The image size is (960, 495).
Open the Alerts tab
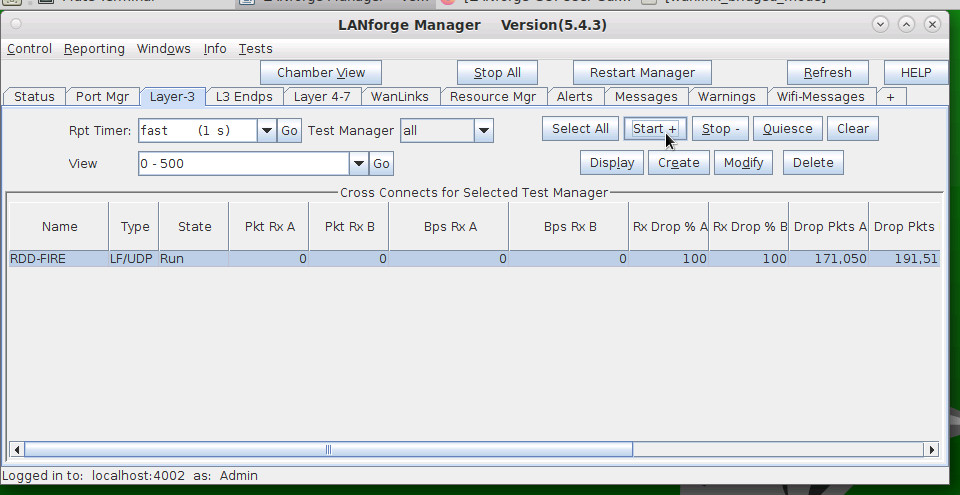(x=574, y=97)
